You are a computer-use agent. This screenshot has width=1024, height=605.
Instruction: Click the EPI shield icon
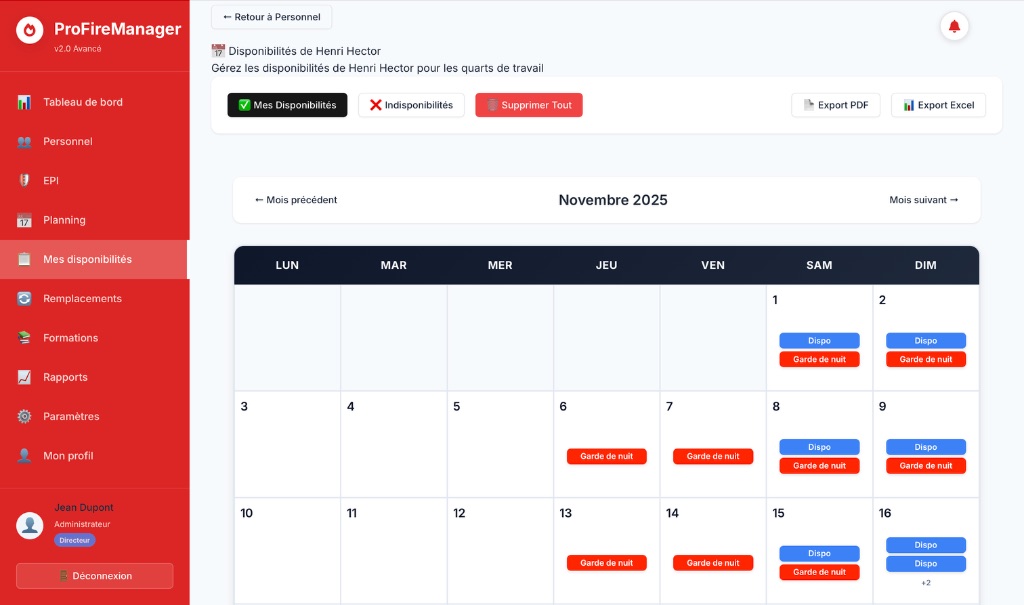pos(24,181)
